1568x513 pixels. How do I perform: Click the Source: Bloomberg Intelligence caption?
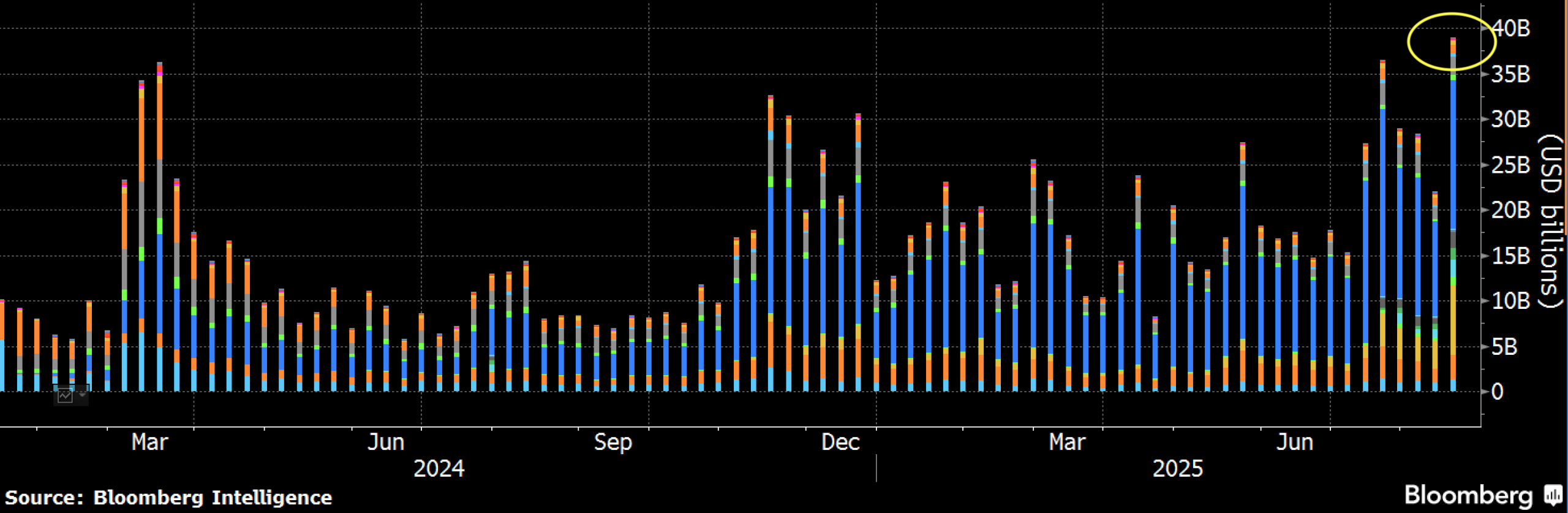168,497
